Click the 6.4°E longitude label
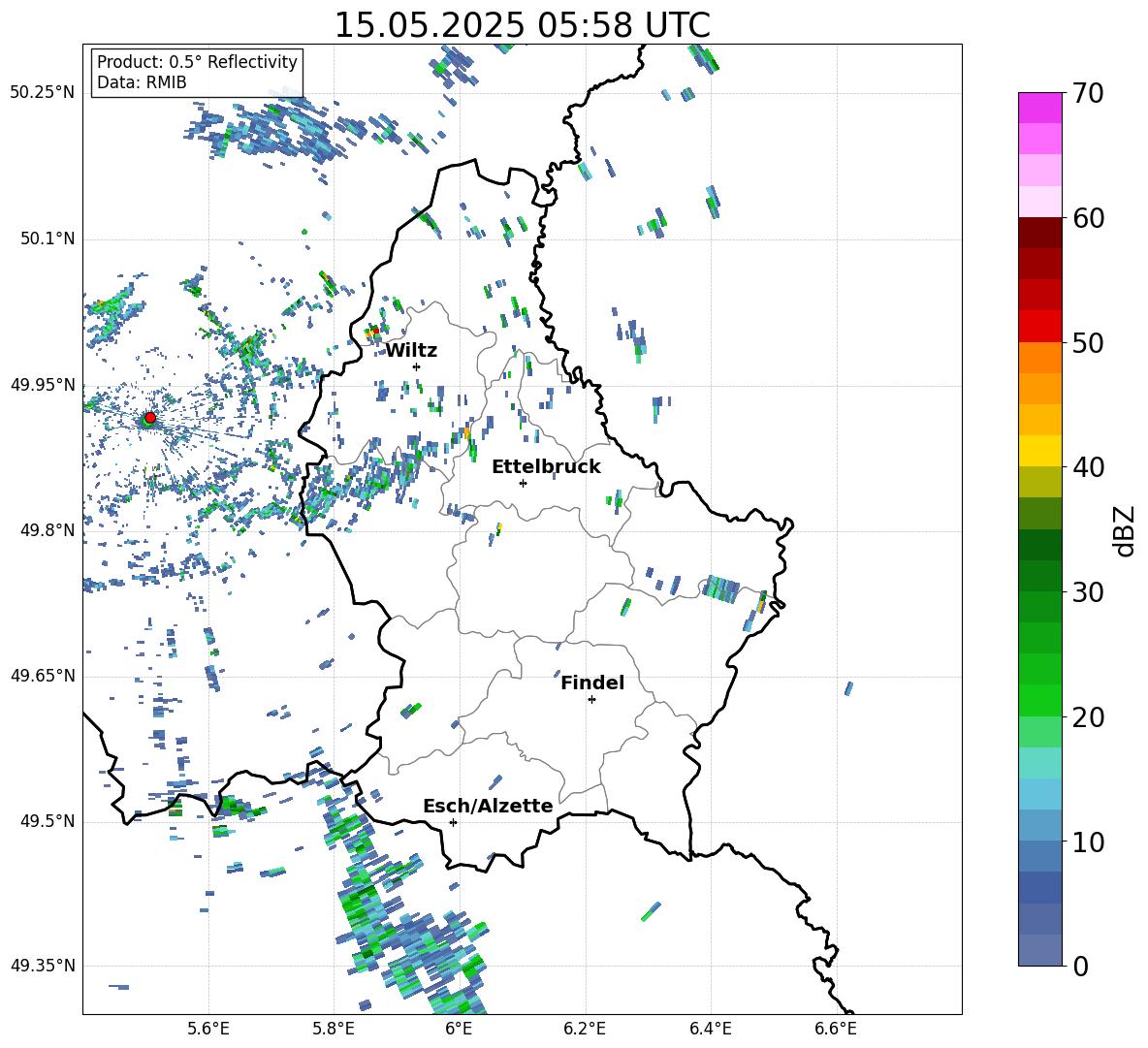Viewport: 1148px width, 1048px height. pyautogui.click(x=710, y=1029)
